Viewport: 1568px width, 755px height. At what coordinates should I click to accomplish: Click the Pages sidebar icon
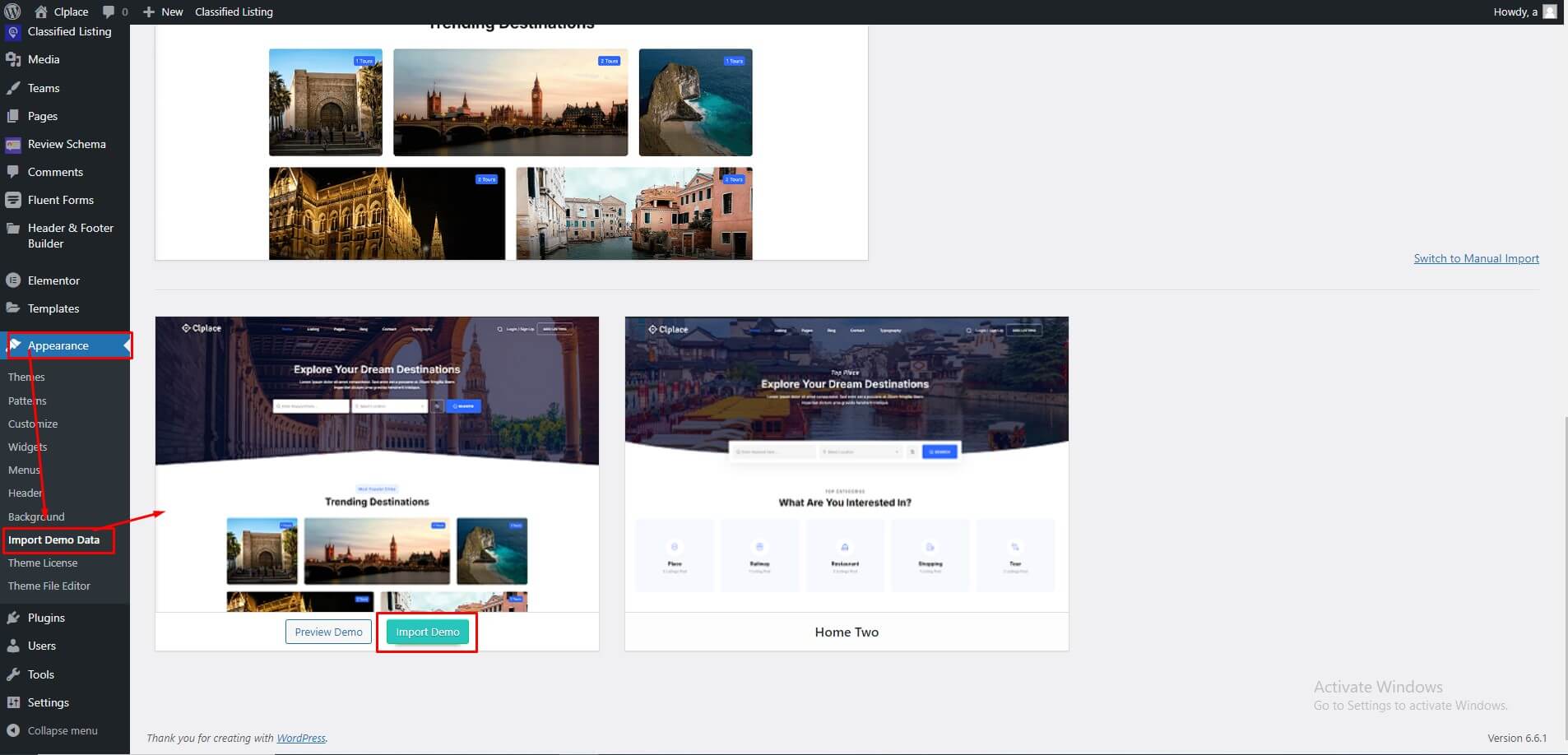[x=12, y=116]
